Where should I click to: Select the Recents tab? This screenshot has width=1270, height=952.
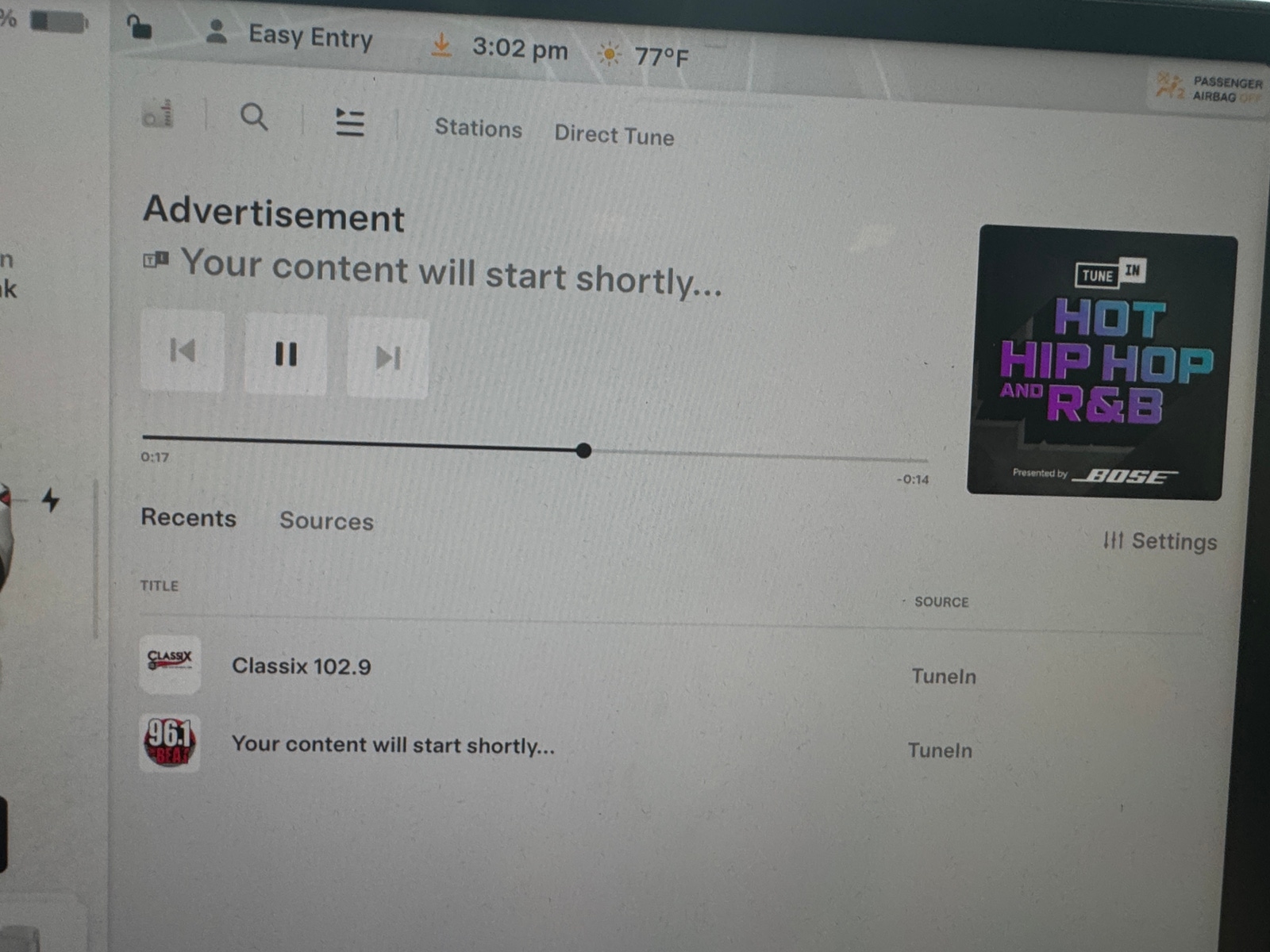click(x=188, y=517)
